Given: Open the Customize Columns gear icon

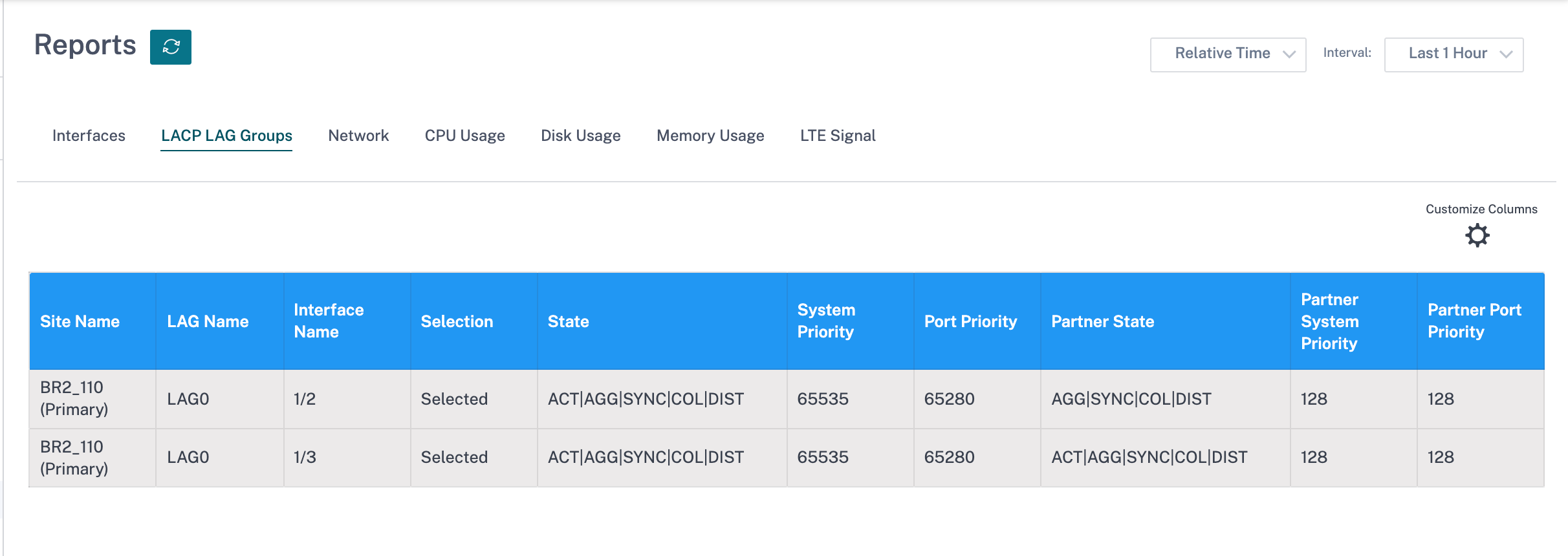Looking at the screenshot, I should tap(1477, 235).
